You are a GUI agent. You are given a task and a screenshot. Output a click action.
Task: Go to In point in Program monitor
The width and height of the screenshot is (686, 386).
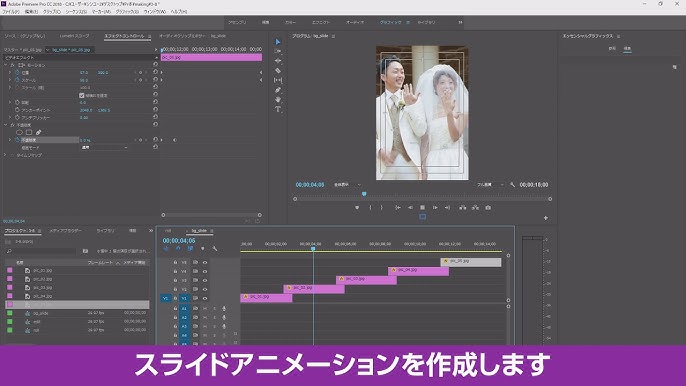[398, 207]
